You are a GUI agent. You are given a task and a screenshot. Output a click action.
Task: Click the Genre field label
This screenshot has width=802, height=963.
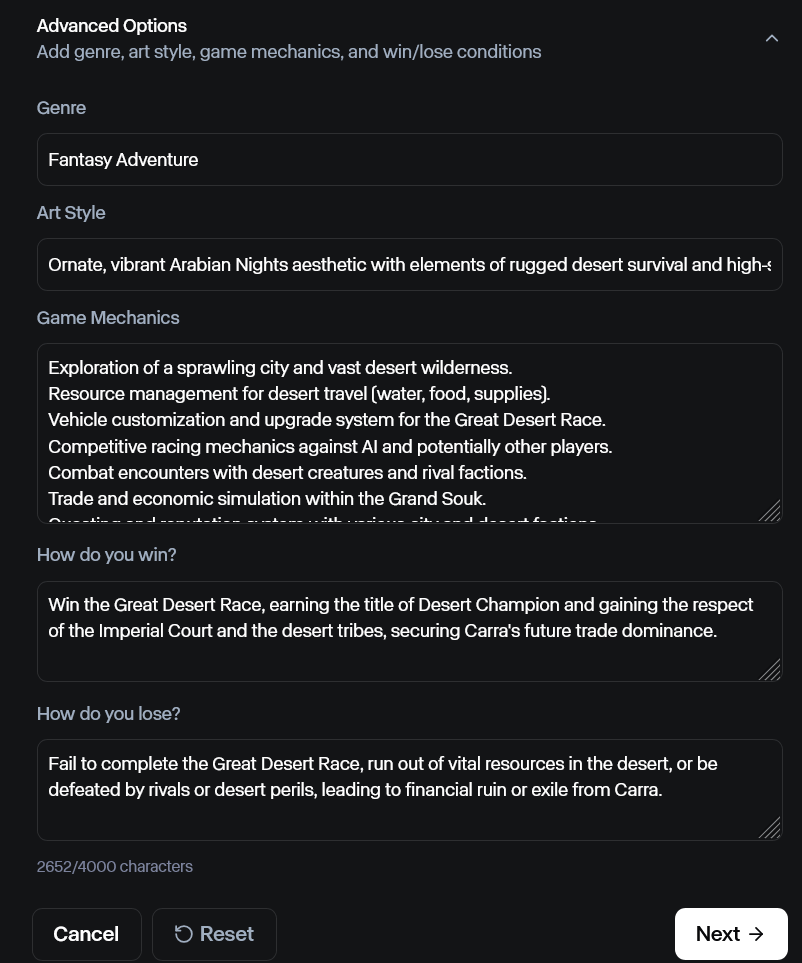61,107
